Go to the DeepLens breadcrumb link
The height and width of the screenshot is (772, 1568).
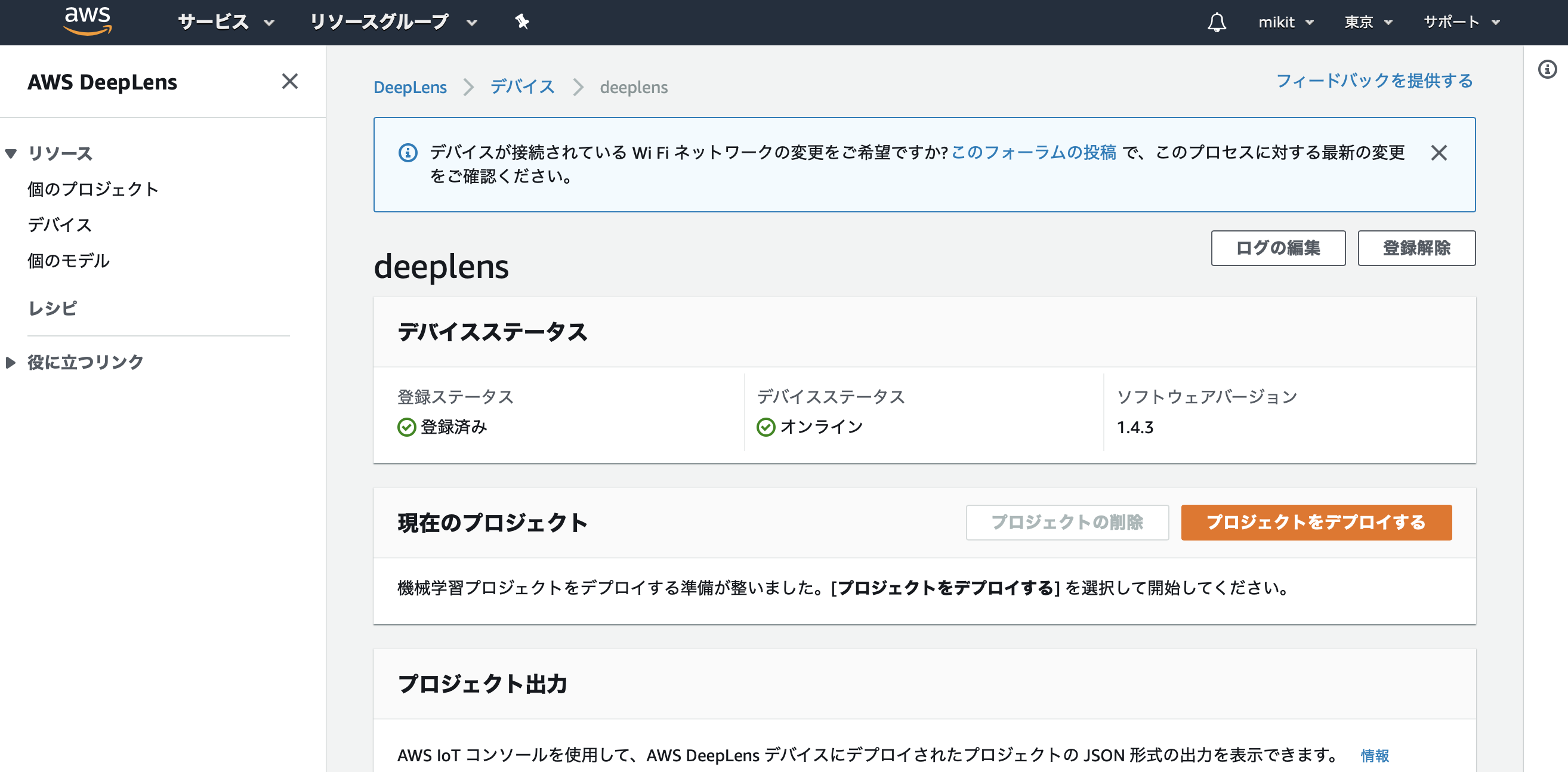pyautogui.click(x=410, y=87)
